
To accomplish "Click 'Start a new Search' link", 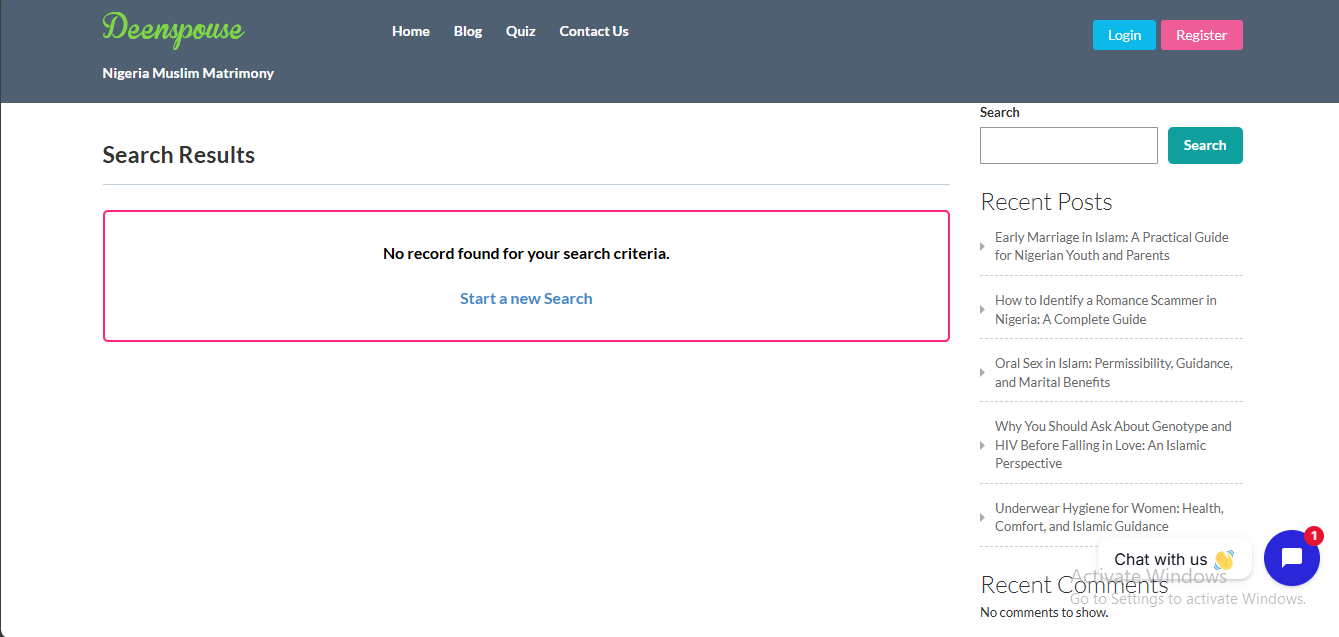I will (x=526, y=298).
